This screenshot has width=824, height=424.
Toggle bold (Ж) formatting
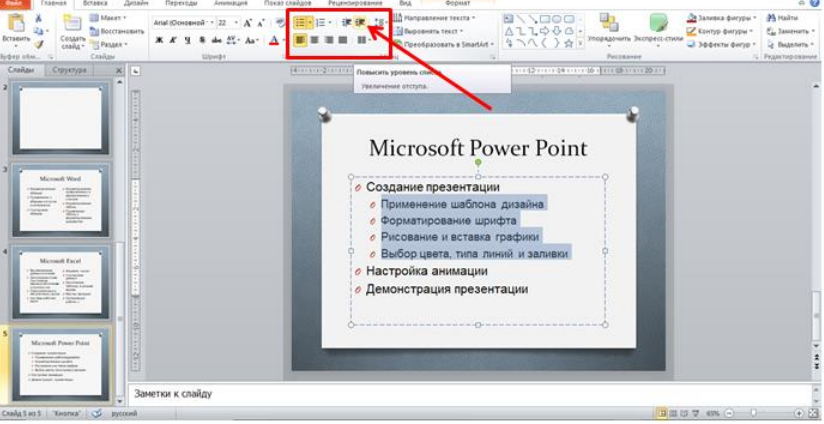click(x=160, y=40)
